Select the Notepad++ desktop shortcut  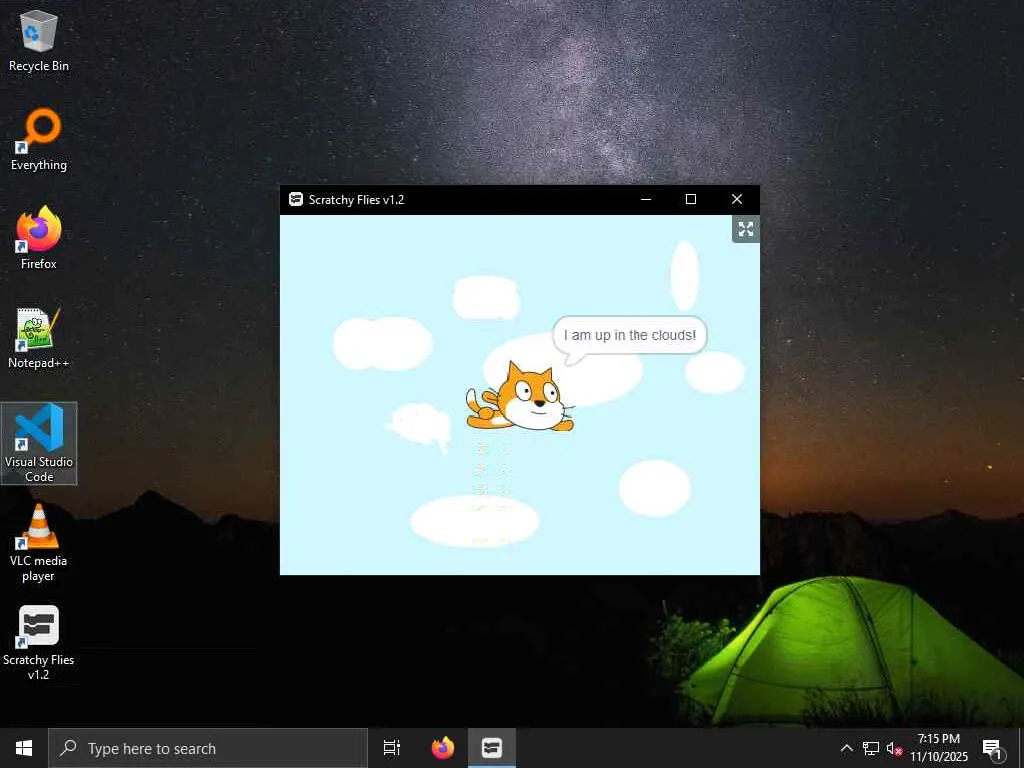(x=39, y=338)
